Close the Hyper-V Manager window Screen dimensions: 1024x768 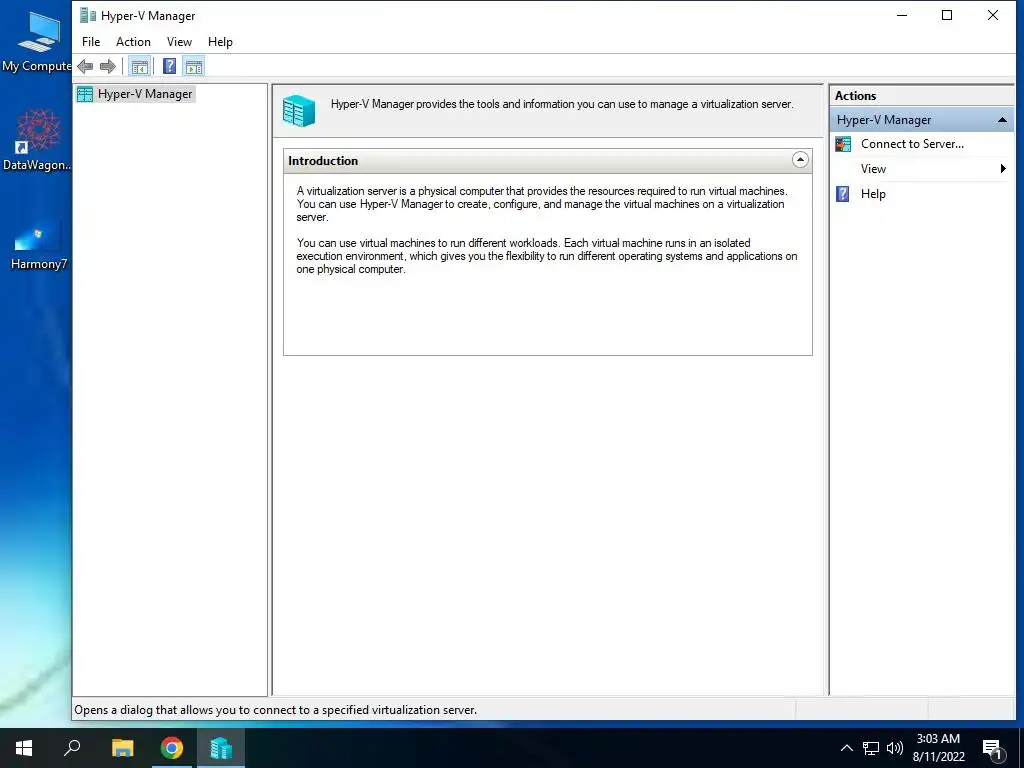[993, 15]
